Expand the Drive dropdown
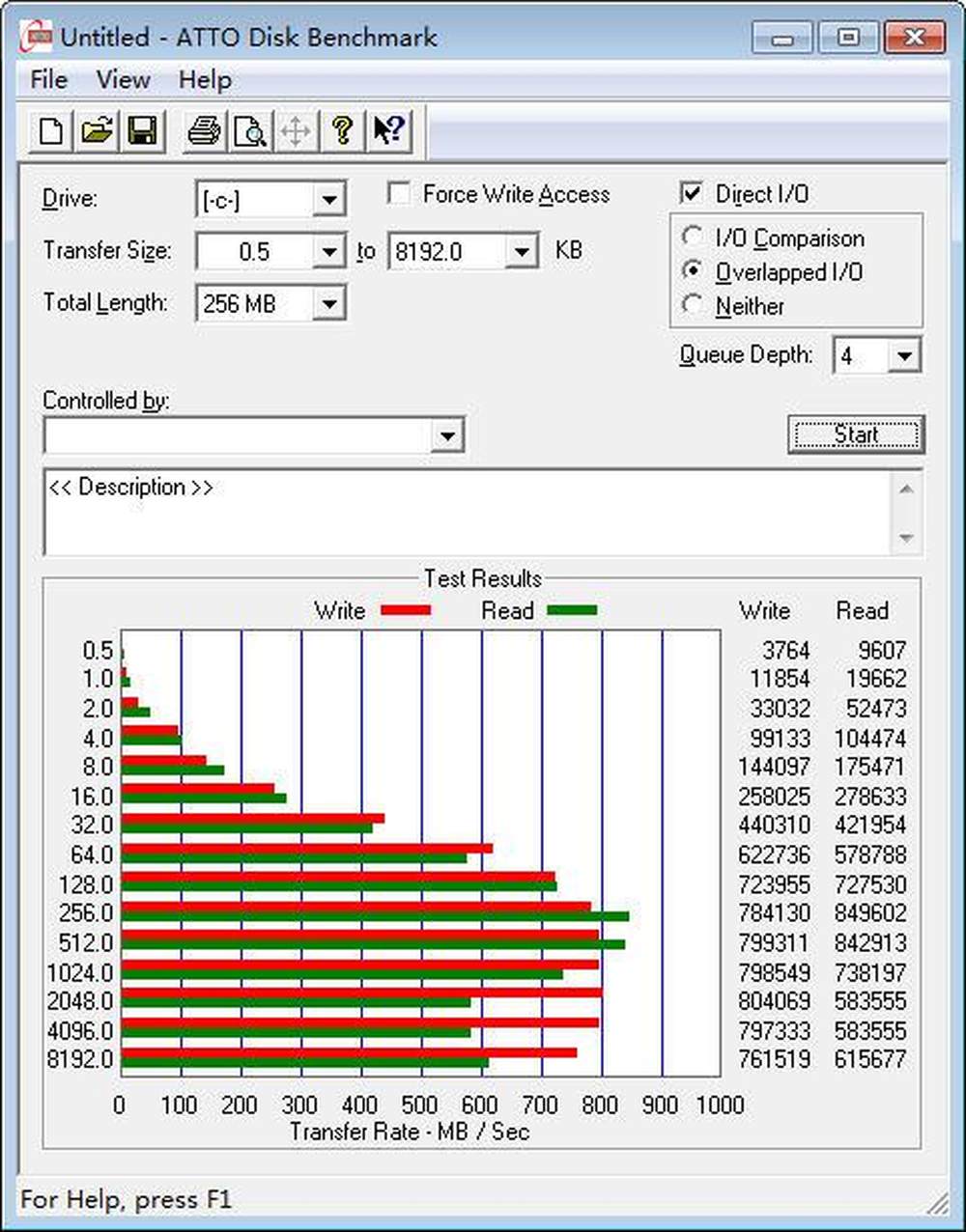This screenshot has height=1232, width=966. [329, 200]
